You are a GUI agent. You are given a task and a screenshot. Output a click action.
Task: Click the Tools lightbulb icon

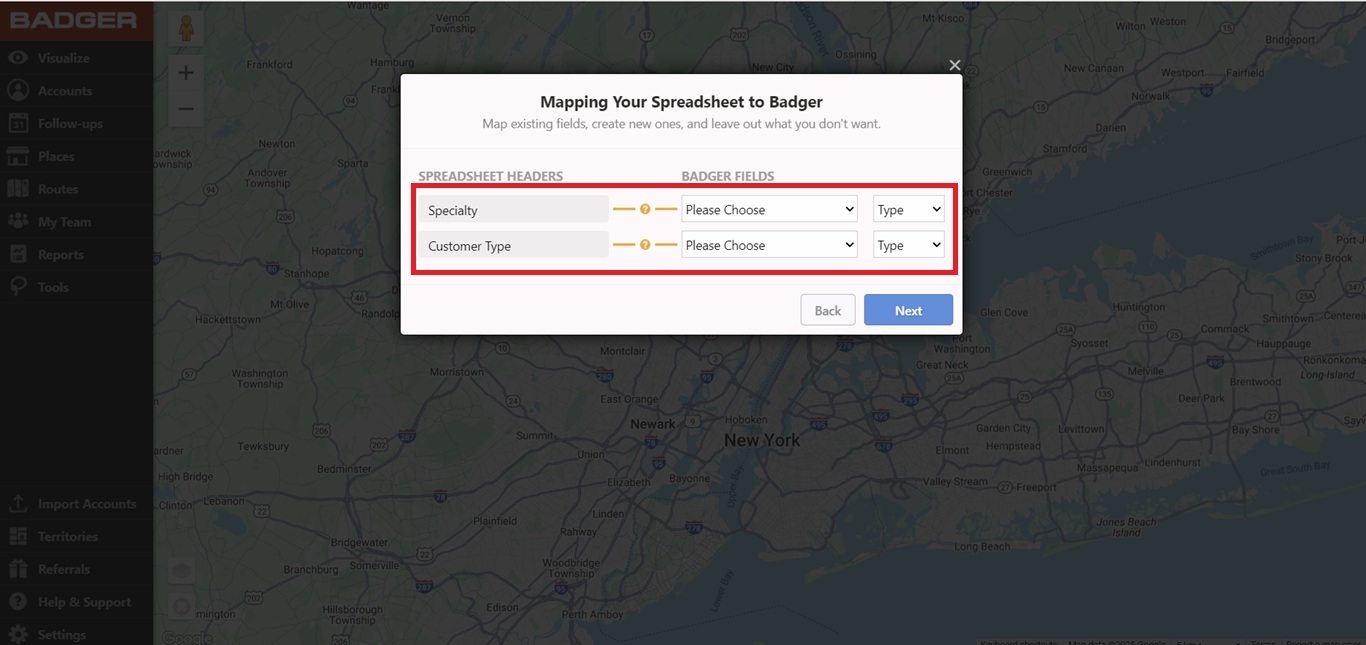coord(17,287)
